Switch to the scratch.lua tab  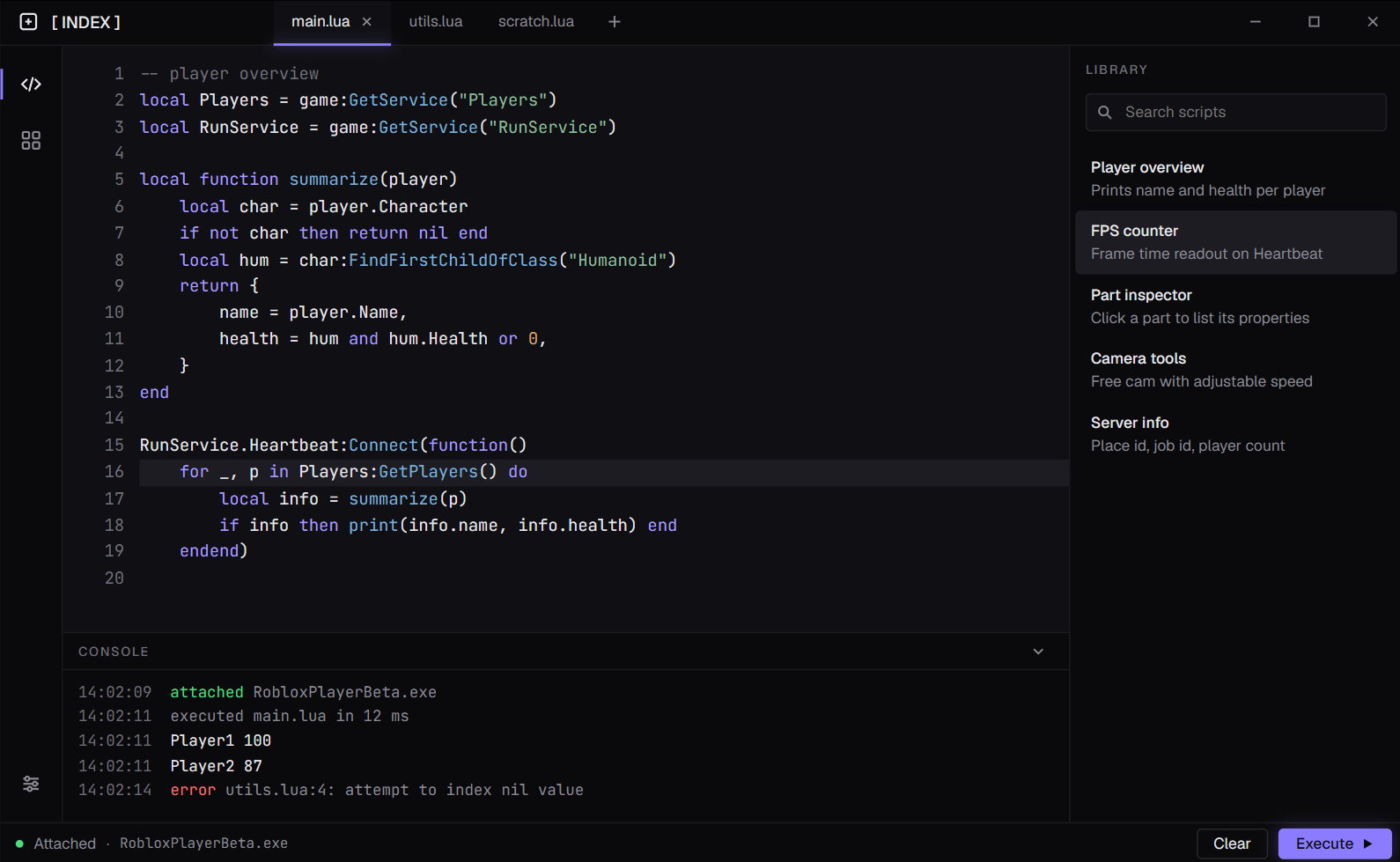536,22
